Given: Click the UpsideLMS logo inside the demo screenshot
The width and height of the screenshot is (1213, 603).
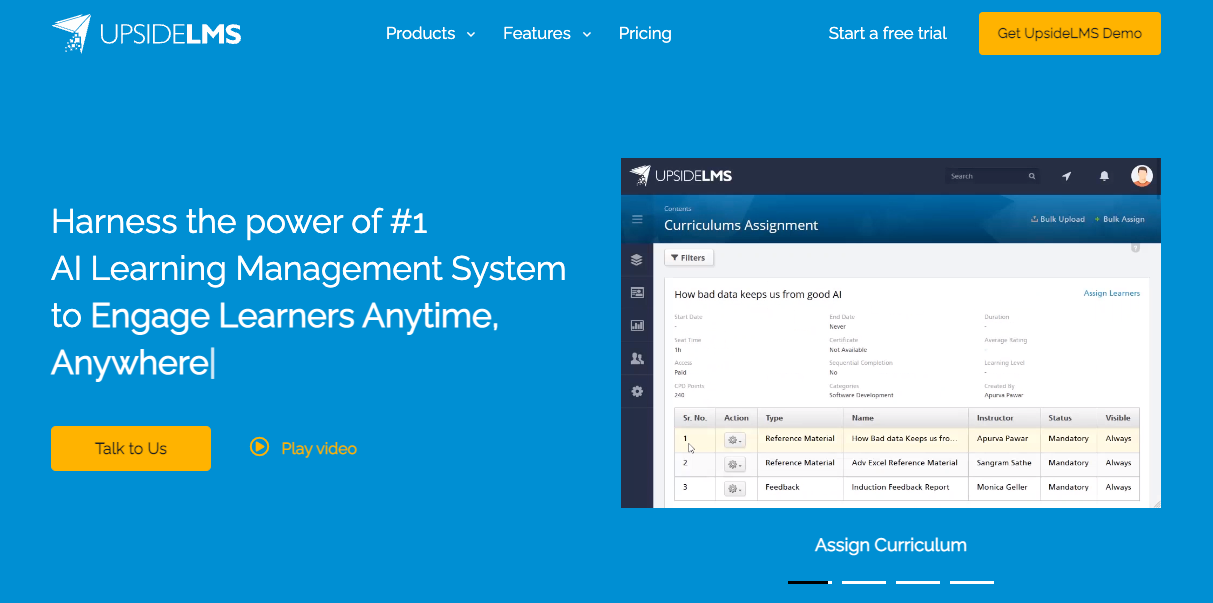Looking at the screenshot, I should [681, 176].
